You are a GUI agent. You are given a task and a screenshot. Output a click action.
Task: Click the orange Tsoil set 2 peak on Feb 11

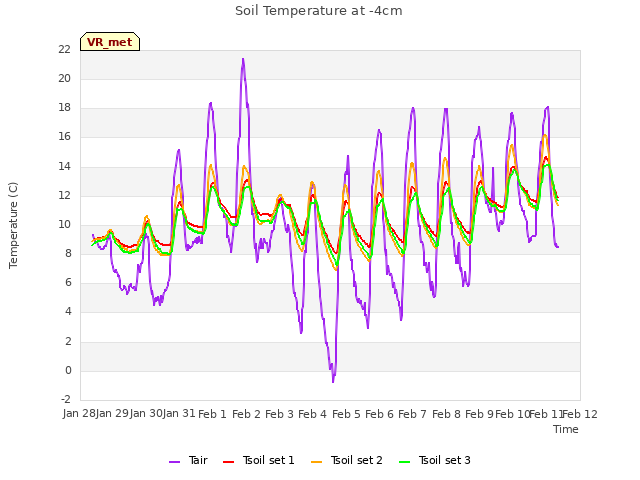(x=544, y=135)
